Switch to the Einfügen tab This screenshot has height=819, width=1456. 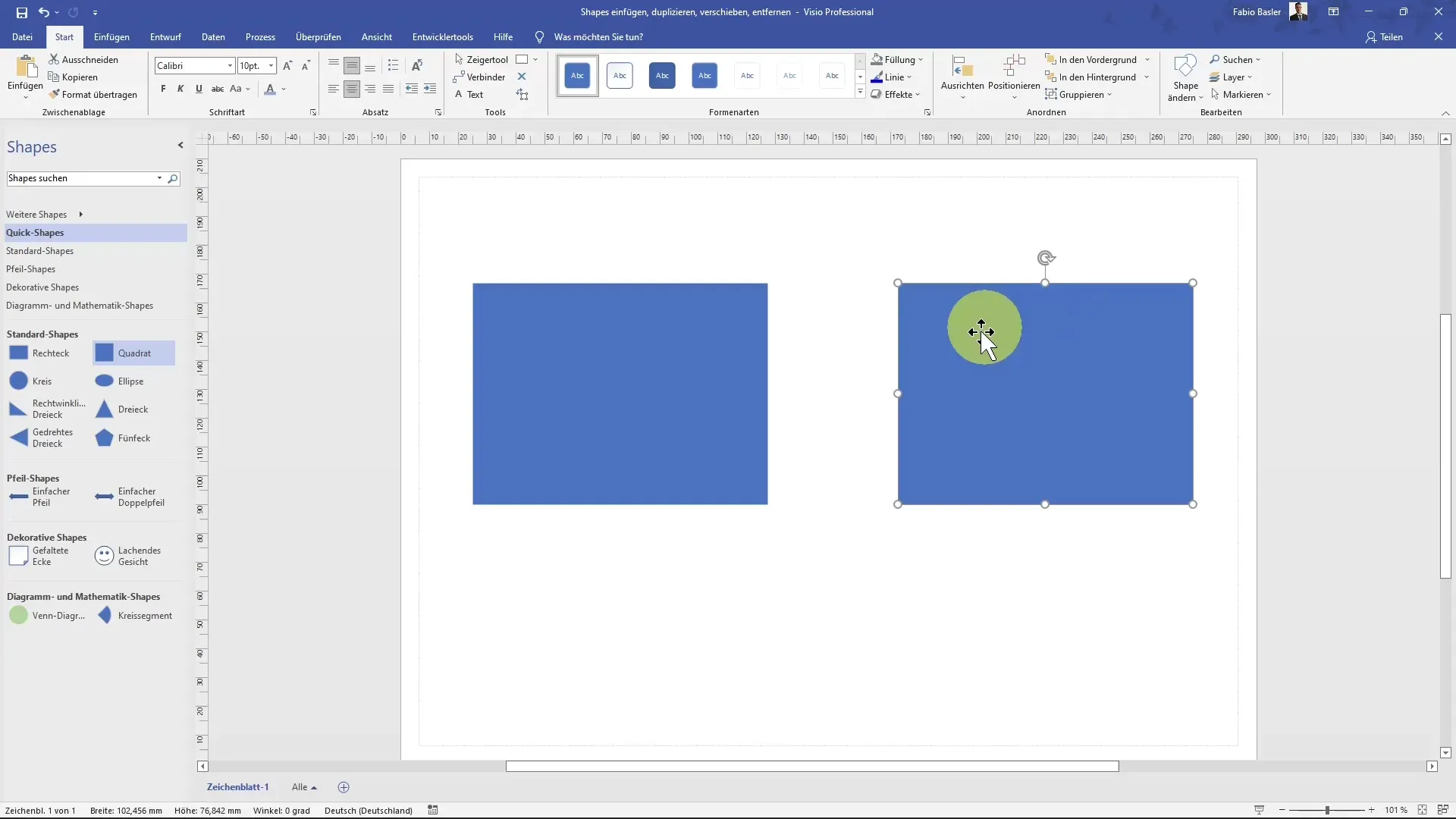(111, 36)
